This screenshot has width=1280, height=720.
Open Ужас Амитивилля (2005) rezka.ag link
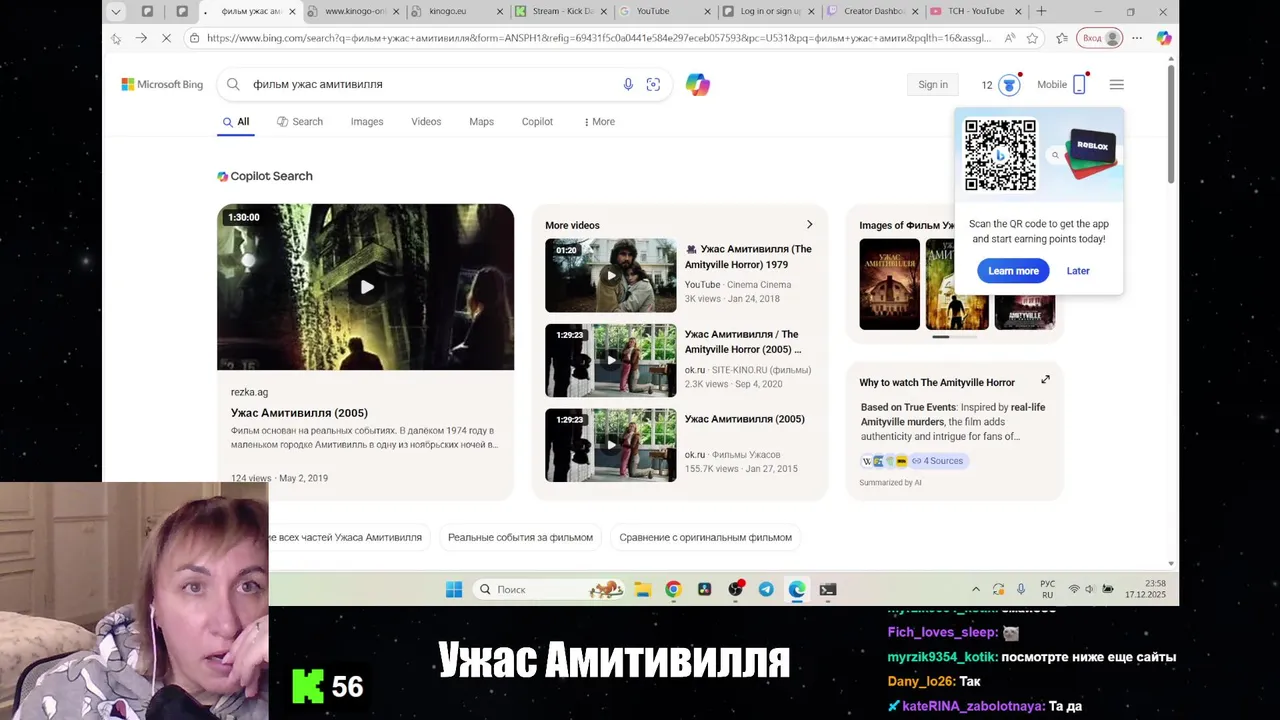coord(299,413)
